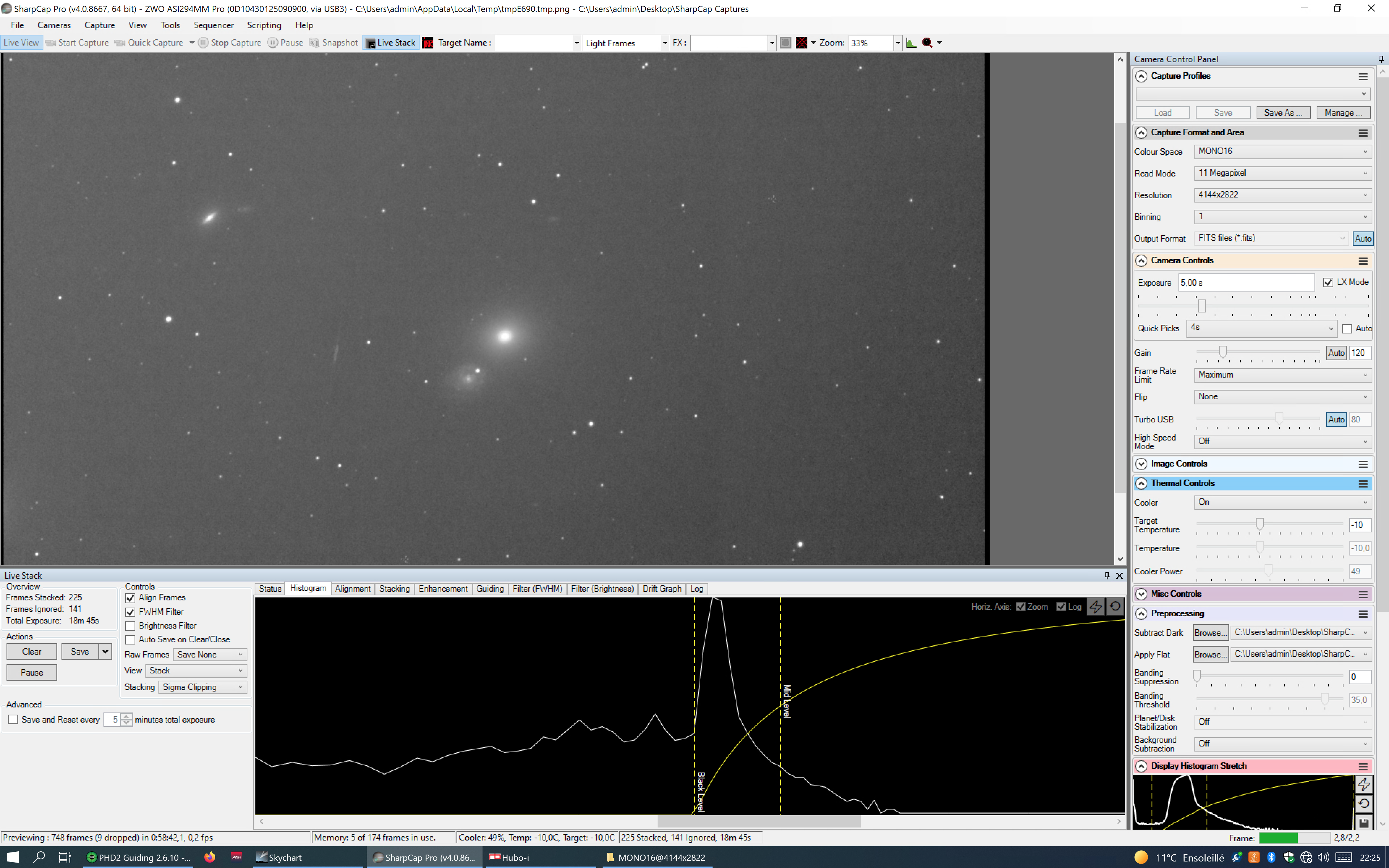The image size is (1389, 868).
Task: Click the reticule crosshair overlay icon
Action: click(x=802, y=42)
